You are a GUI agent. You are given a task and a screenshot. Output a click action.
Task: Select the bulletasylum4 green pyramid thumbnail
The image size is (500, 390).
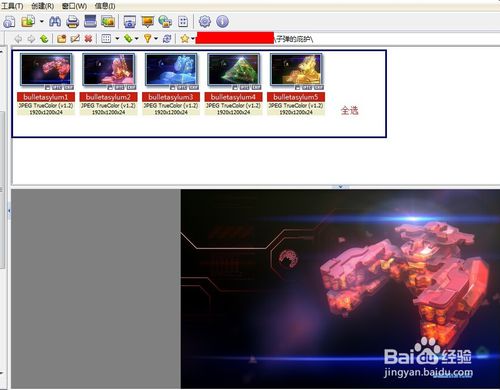233,70
